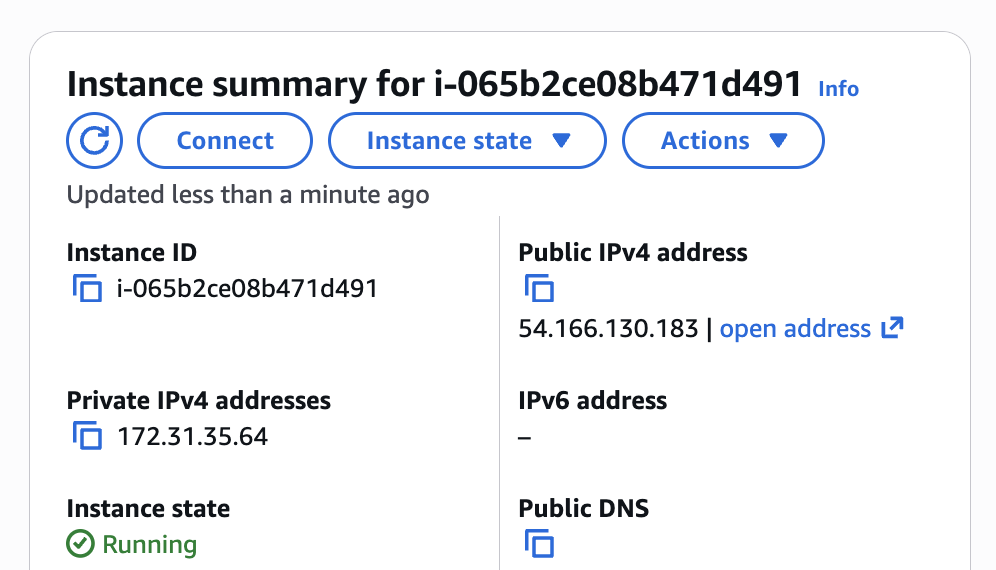Click the Updated less than a minute ago text
This screenshot has height=570, width=996.
point(248,195)
